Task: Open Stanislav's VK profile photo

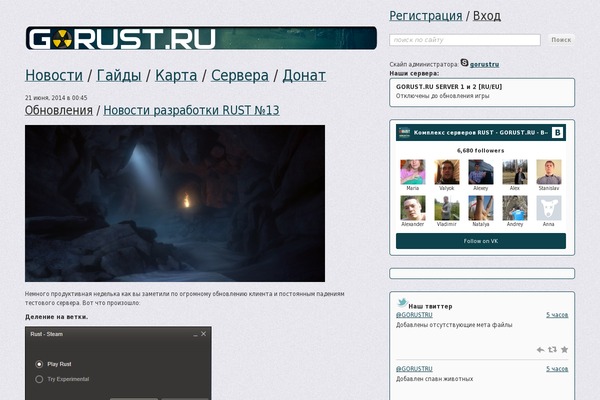Action: pyautogui.click(x=549, y=172)
